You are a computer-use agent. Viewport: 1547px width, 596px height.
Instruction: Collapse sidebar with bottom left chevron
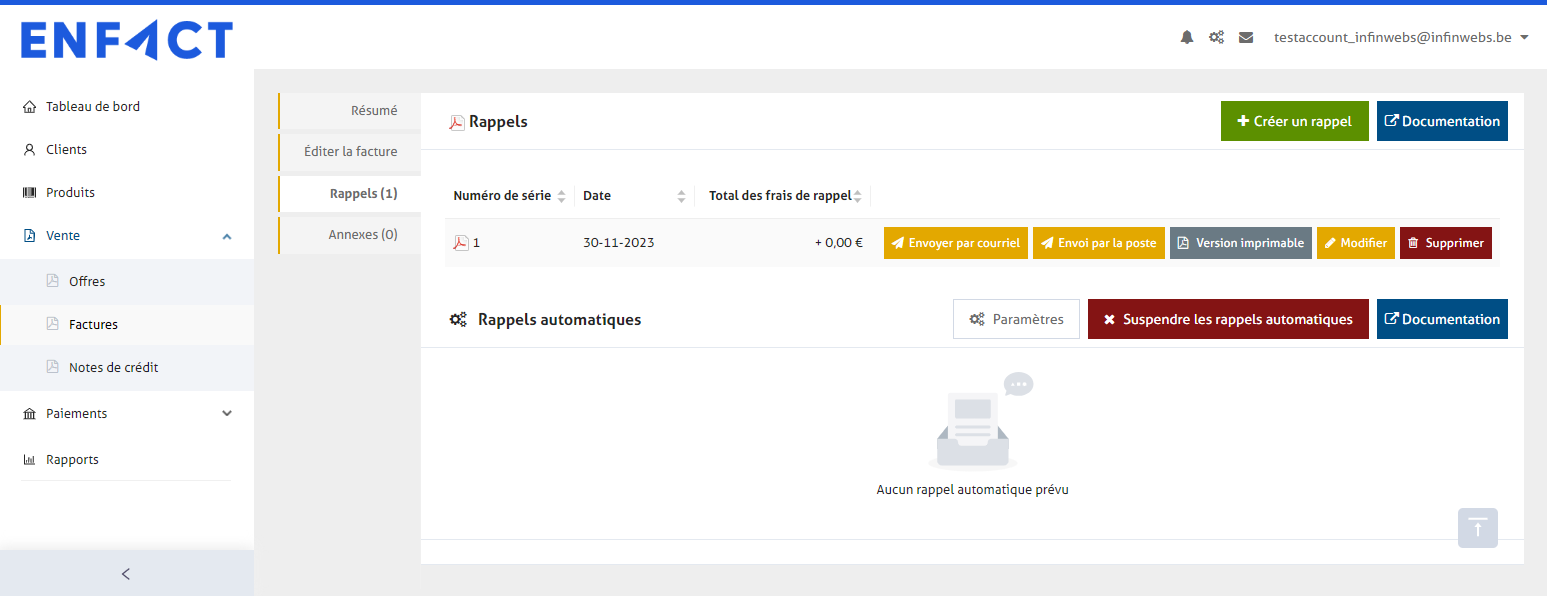pyautogui.click(x=126, y=574)
